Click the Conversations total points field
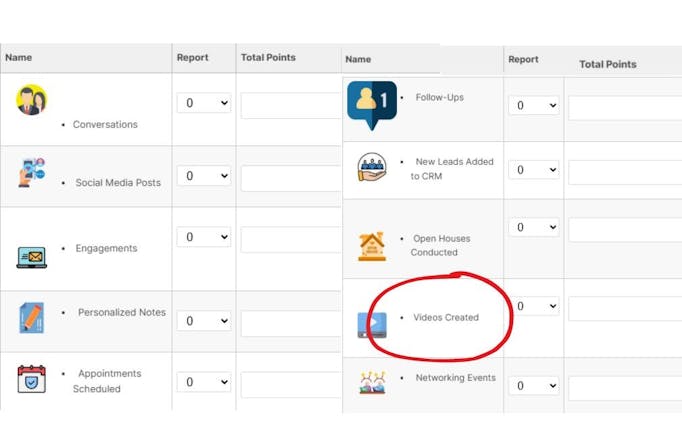The height and width of the screenshot is (431, 682). (x=291, y=105)
